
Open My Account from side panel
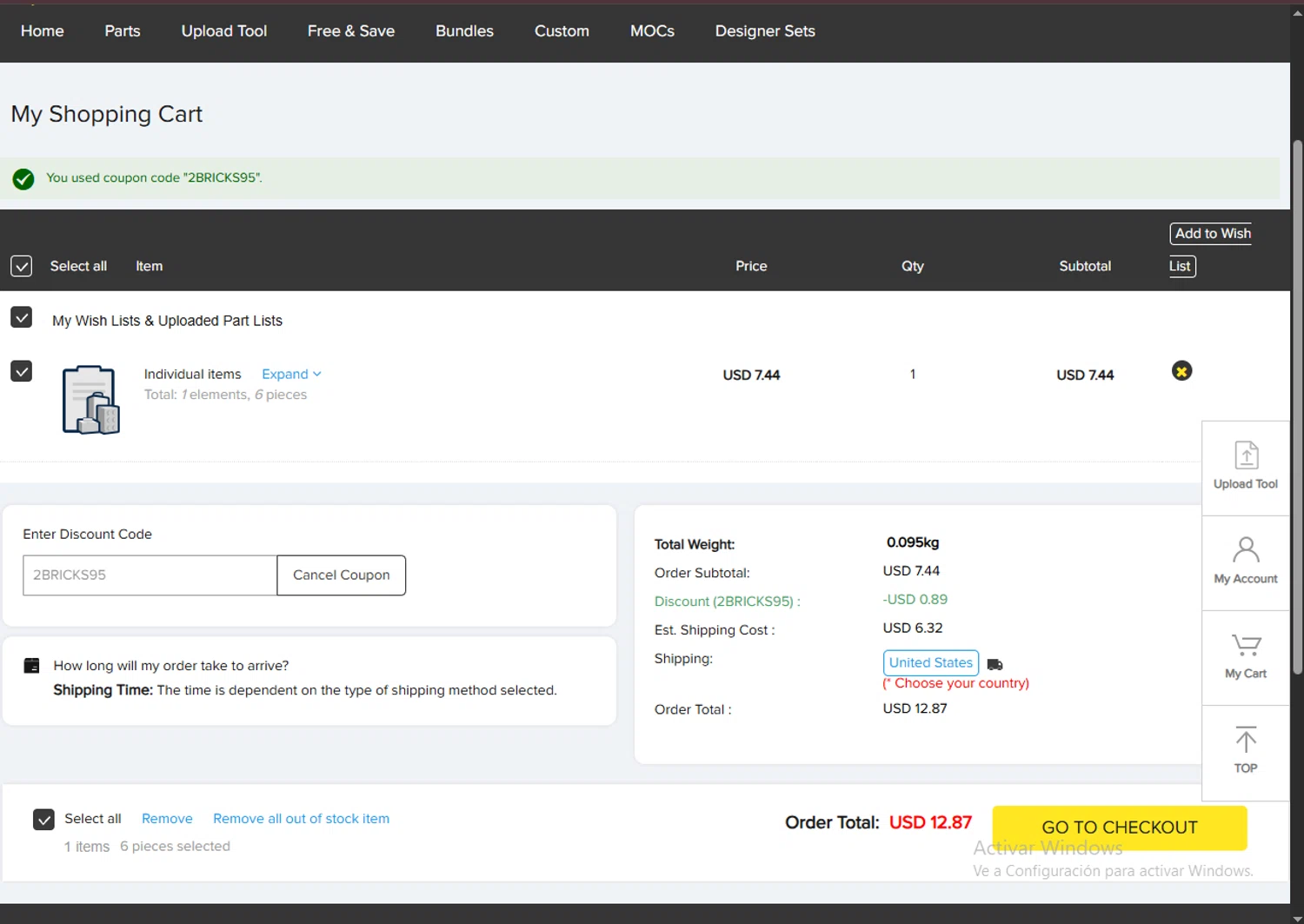[x=1246, y=562]
